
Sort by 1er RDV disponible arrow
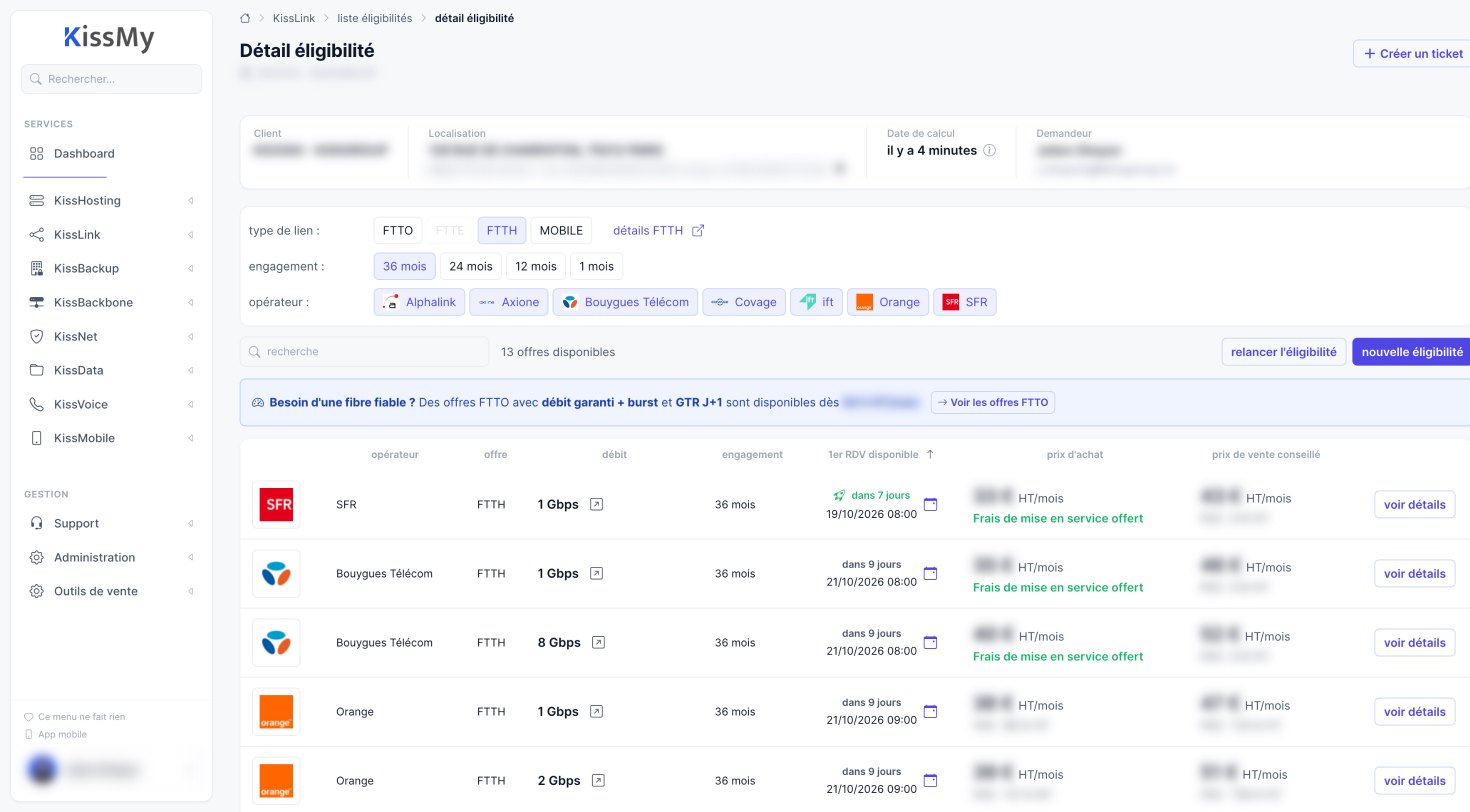930,454
